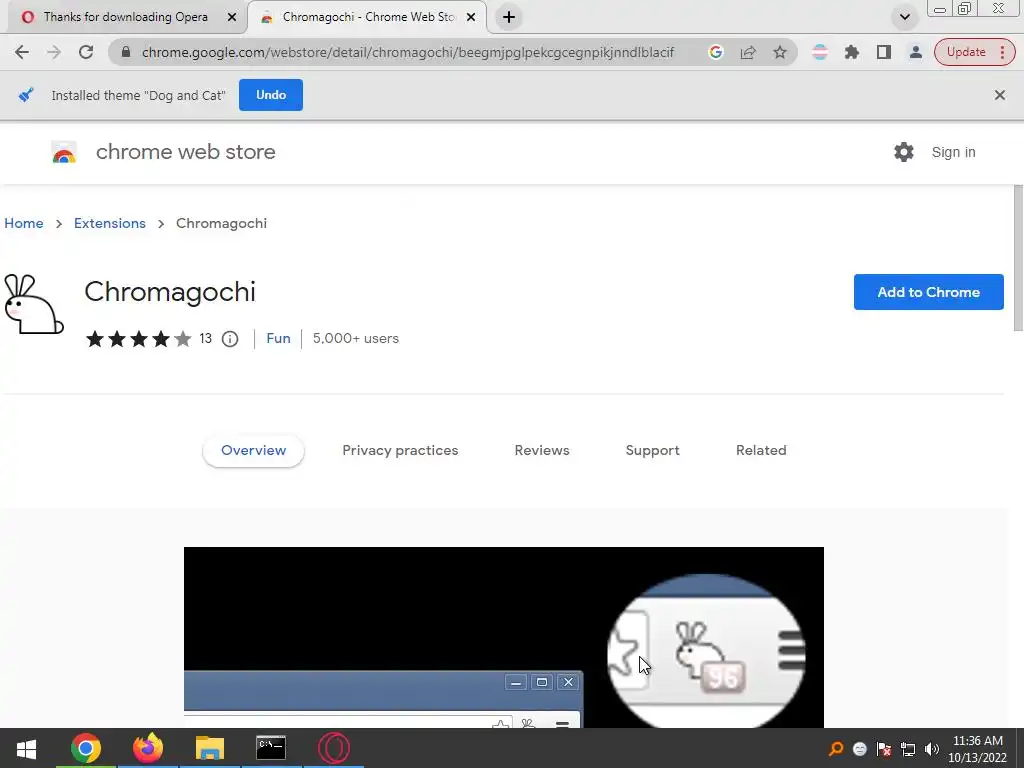Screen dimensions: 1024x768
Task: Click the Chrome Web Store rainbow logo
Action: point(64,152)
